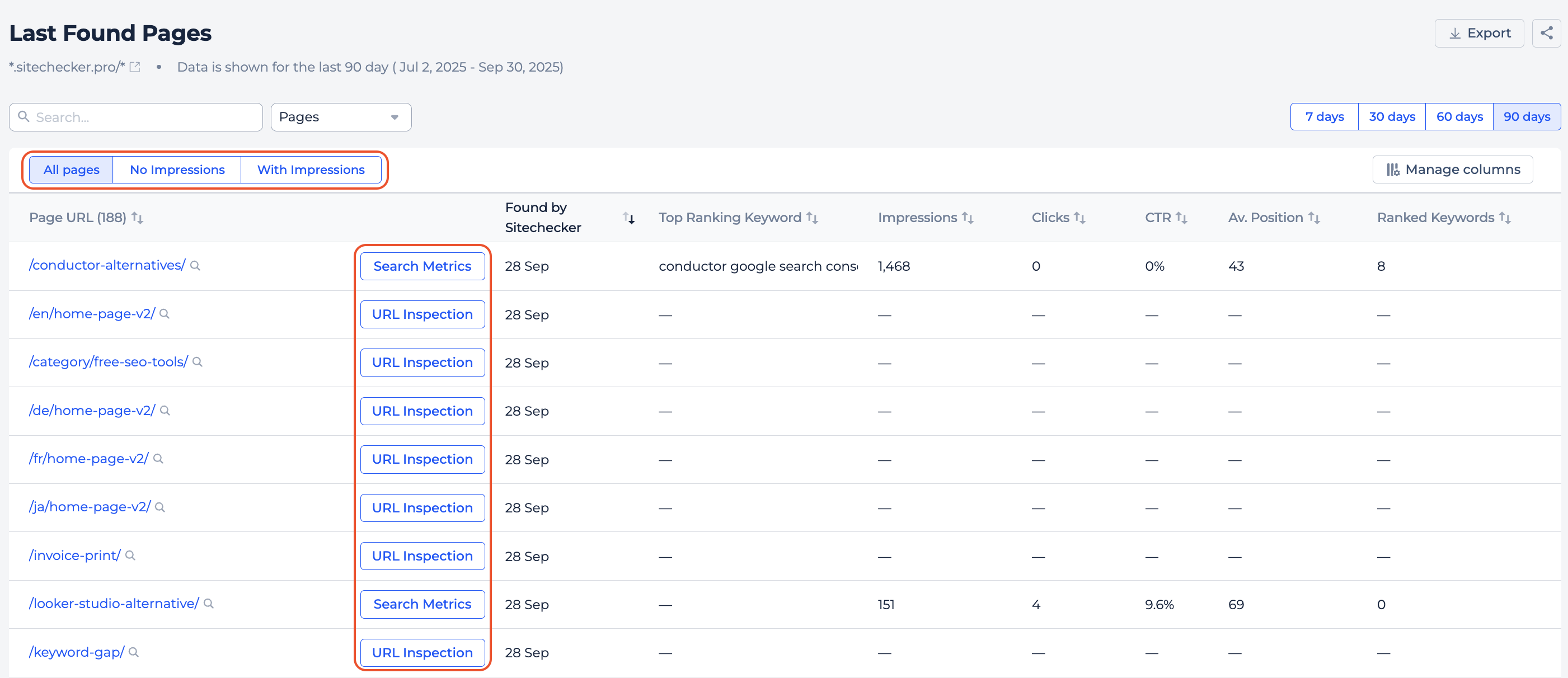
Task: Sort by Page URL column arrows
Action: (138, 218)
